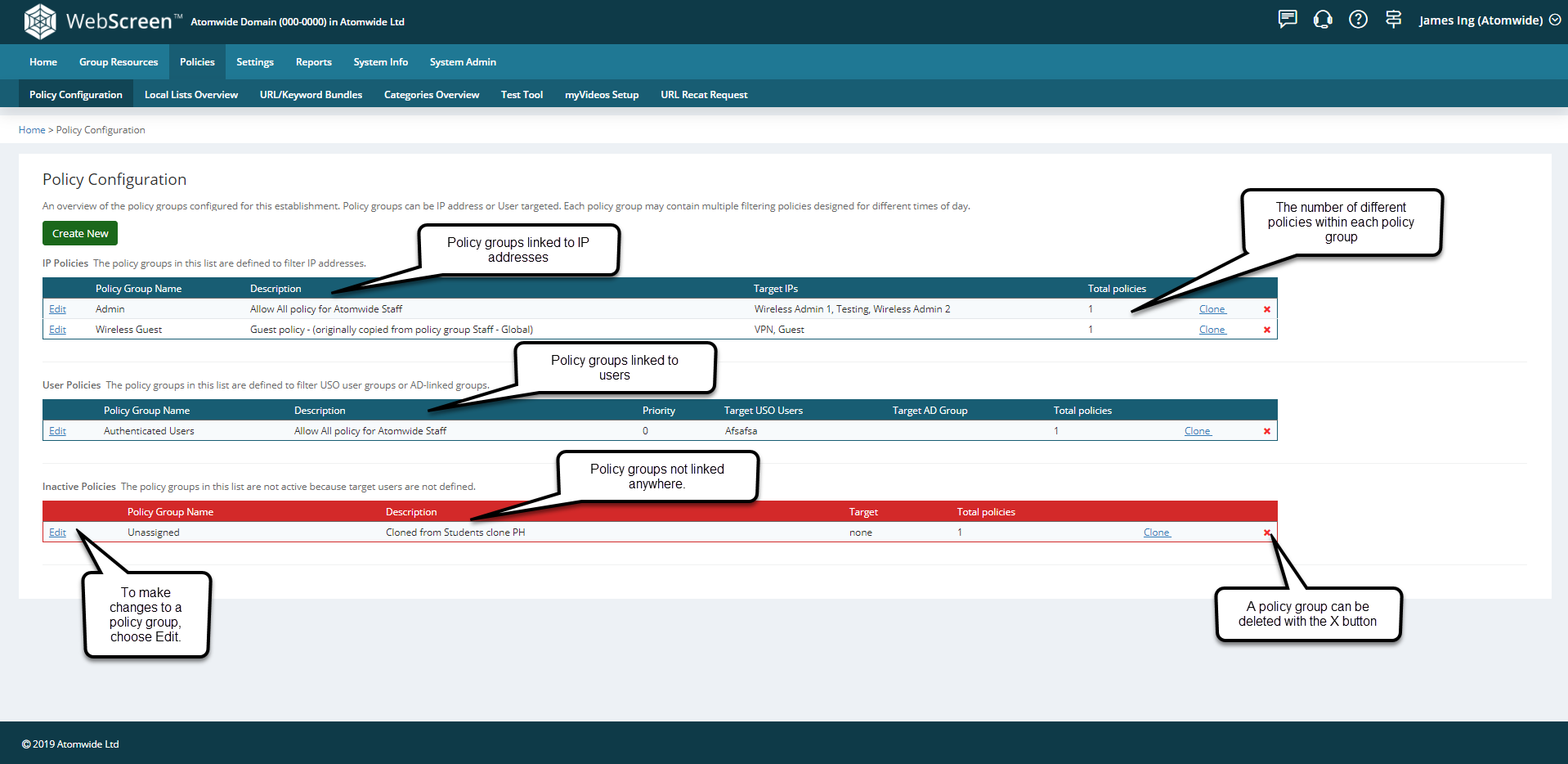This screenshot has width=1568, height=764.
Task: Go to URL/Keyword Bundles tab
Action: pos(311,95)
